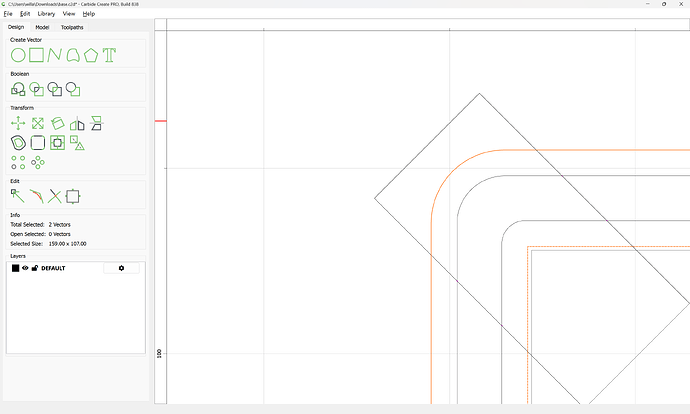This screenshot has width=690, height=414.
Task: Toggle the lock on DEFAULT layer
Action: [35, 268]
